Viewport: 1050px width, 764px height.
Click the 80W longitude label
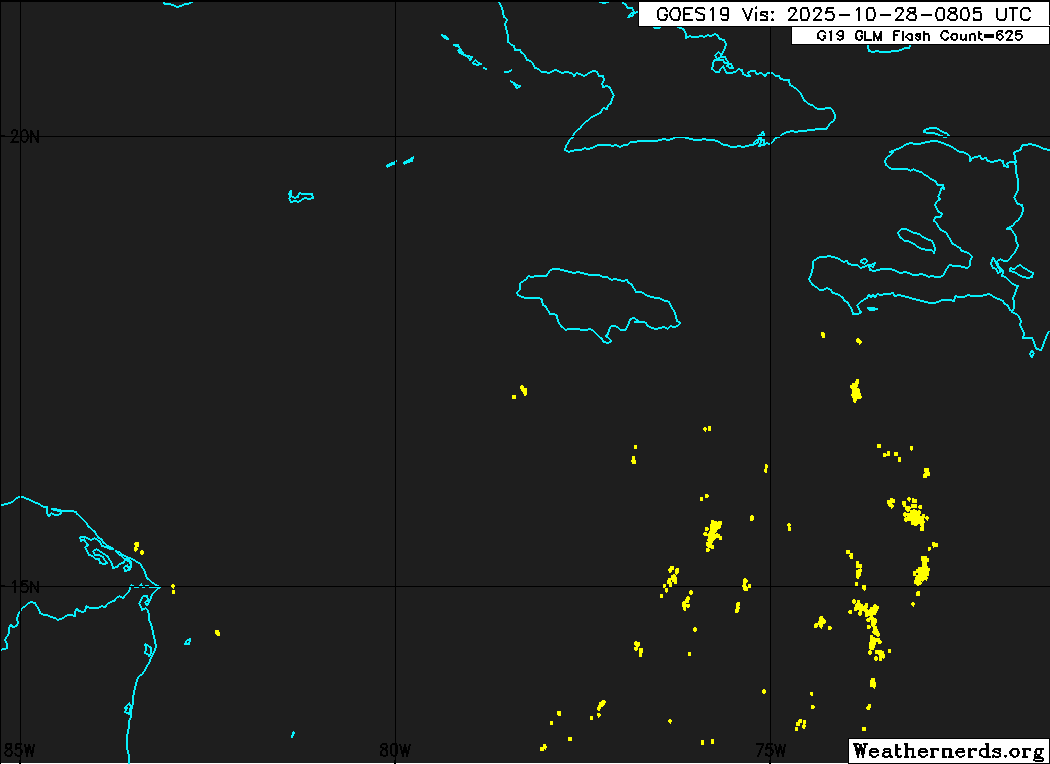[x=395, y=750]
